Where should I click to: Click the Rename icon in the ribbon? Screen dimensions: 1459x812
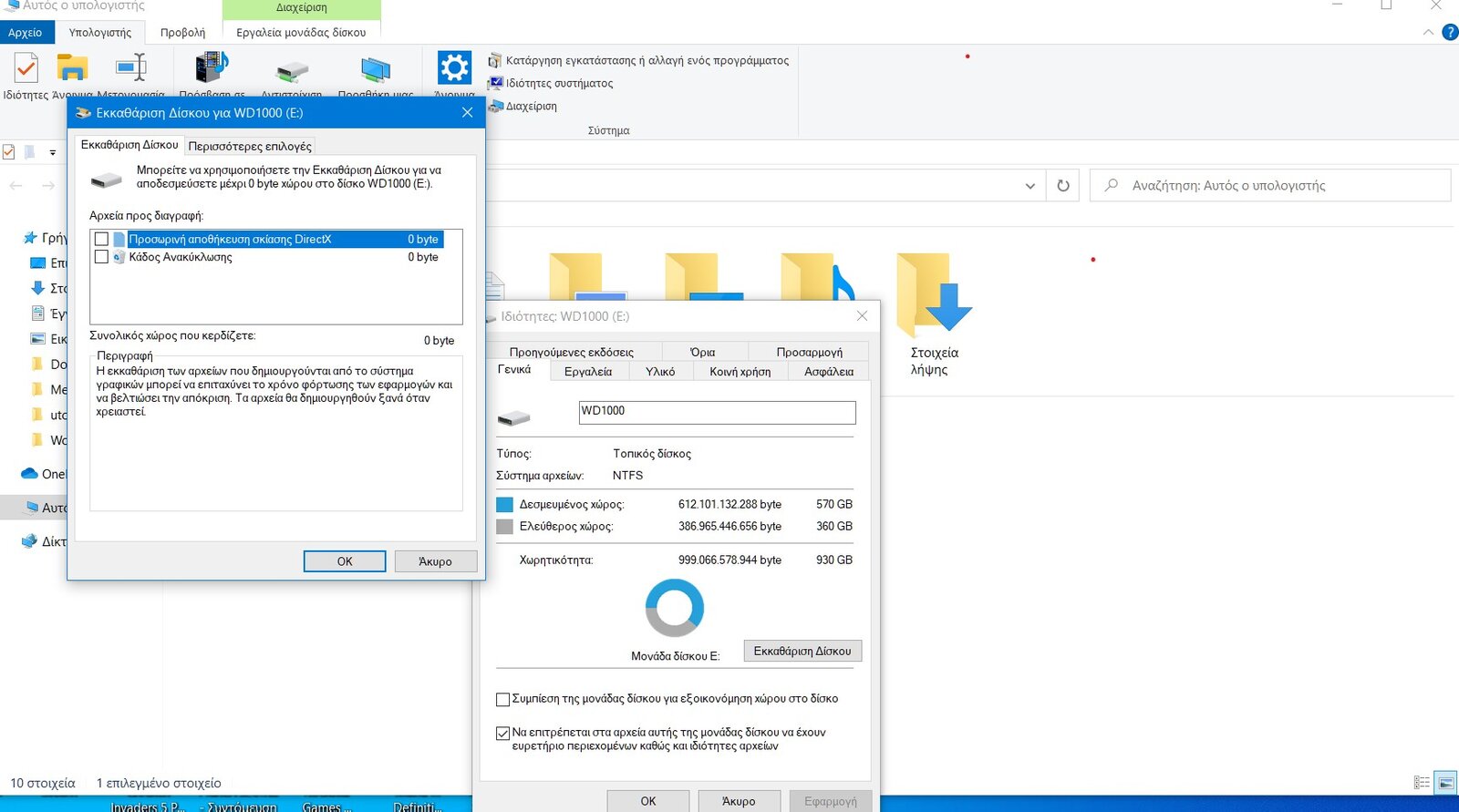pos(131,68)
